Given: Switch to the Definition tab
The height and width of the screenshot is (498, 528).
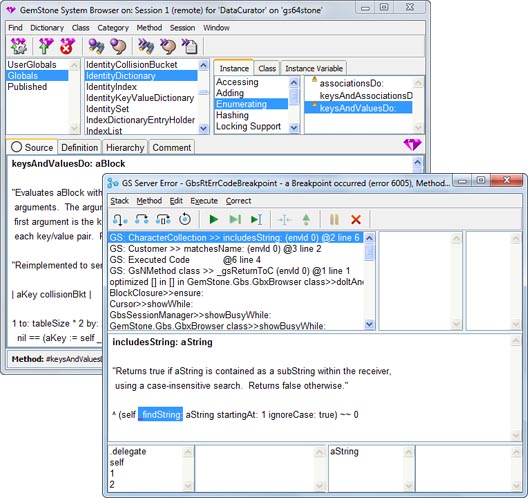Looking at the screenshot, I should click(79, 147).
